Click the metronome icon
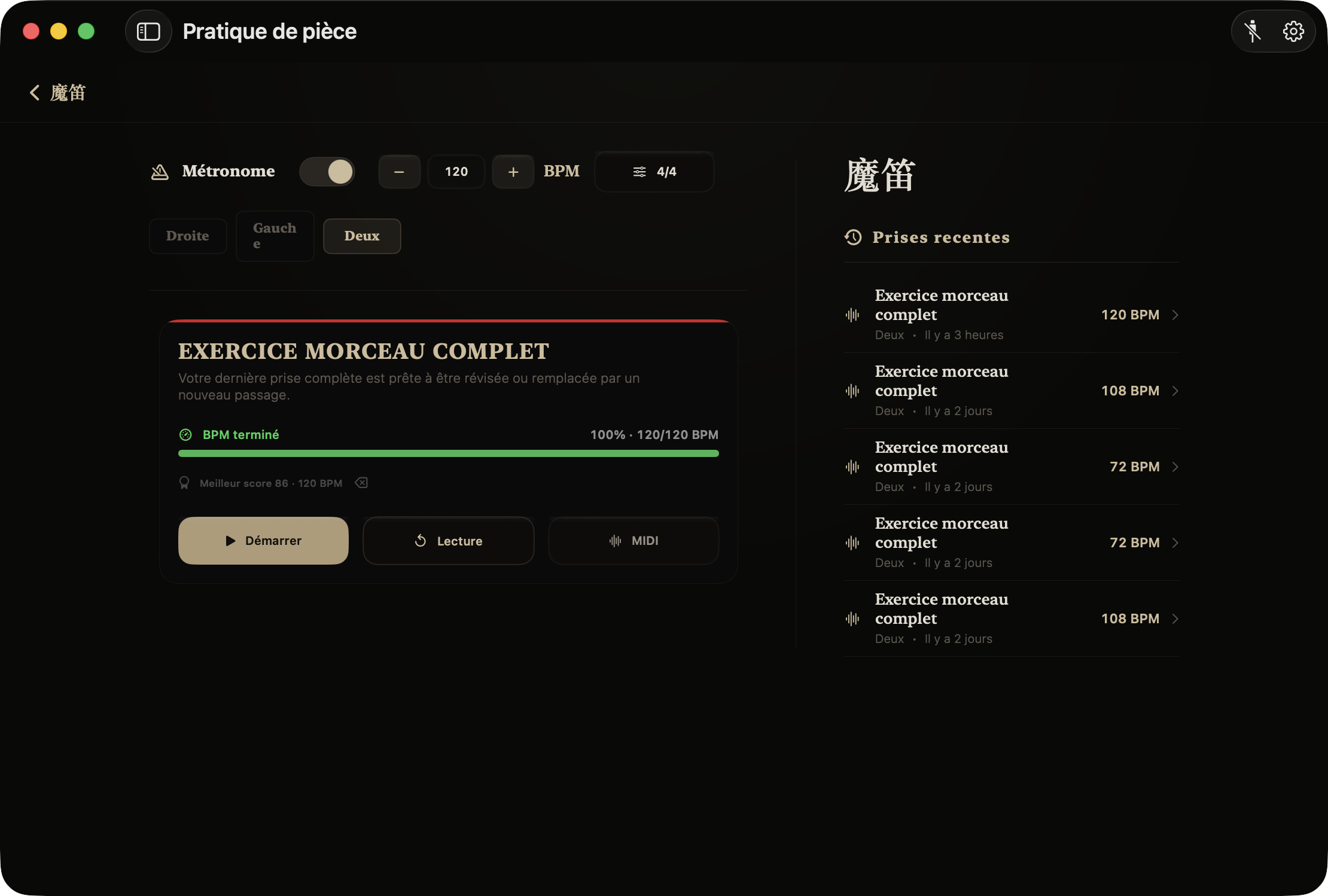The image size is (1328, 896). pos(160,172)
